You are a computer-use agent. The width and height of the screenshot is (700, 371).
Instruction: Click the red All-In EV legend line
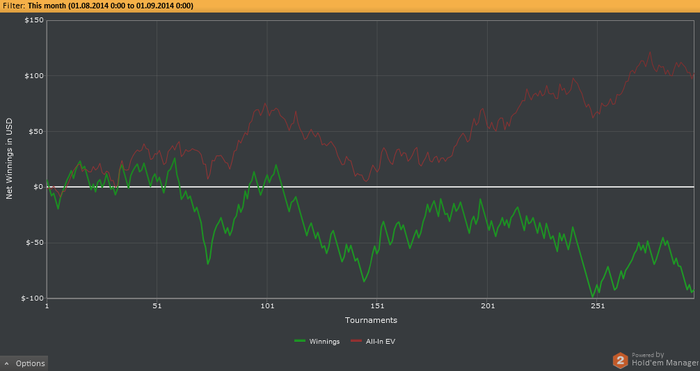(356, 342)
